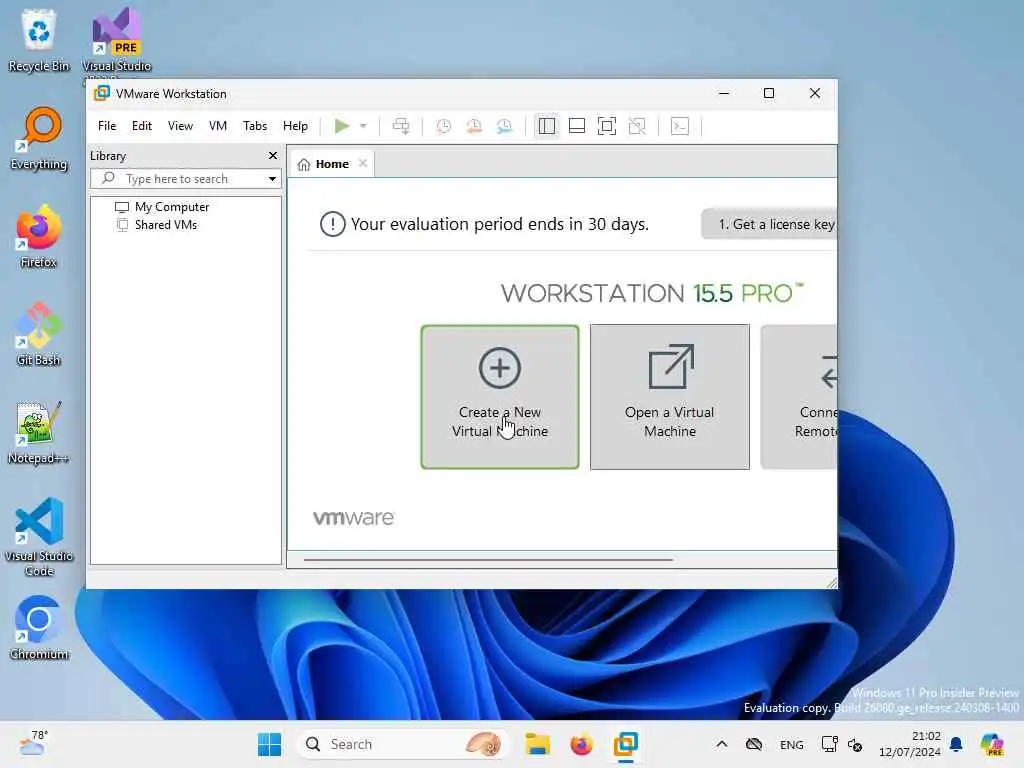Click Create a New Virtual Machine tile
Viewport: 1024px width, 768px height.
coord(500,397)
